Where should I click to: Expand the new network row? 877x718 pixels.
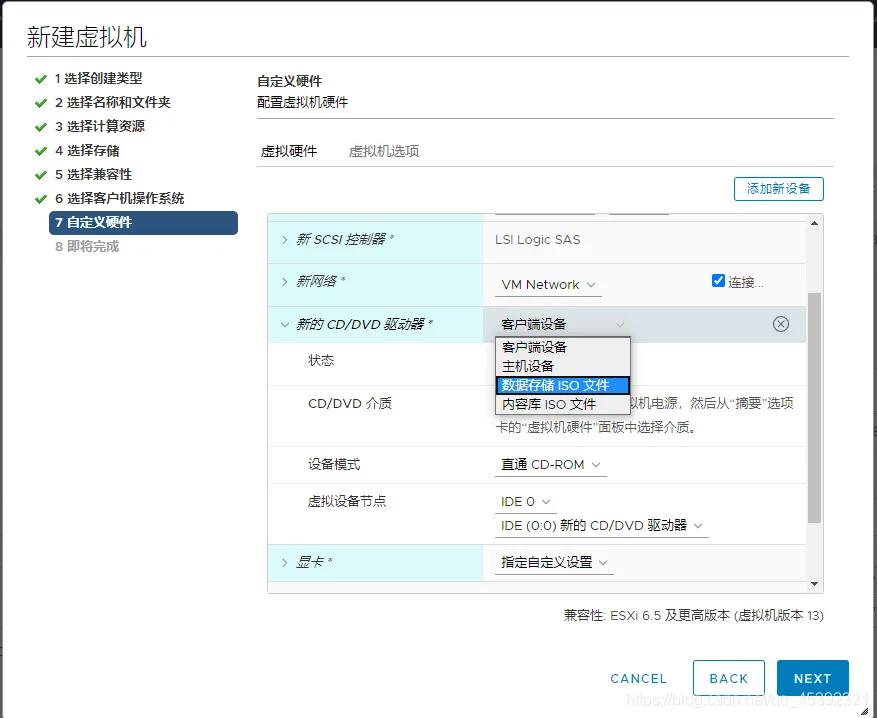click(x=285, y=282)
